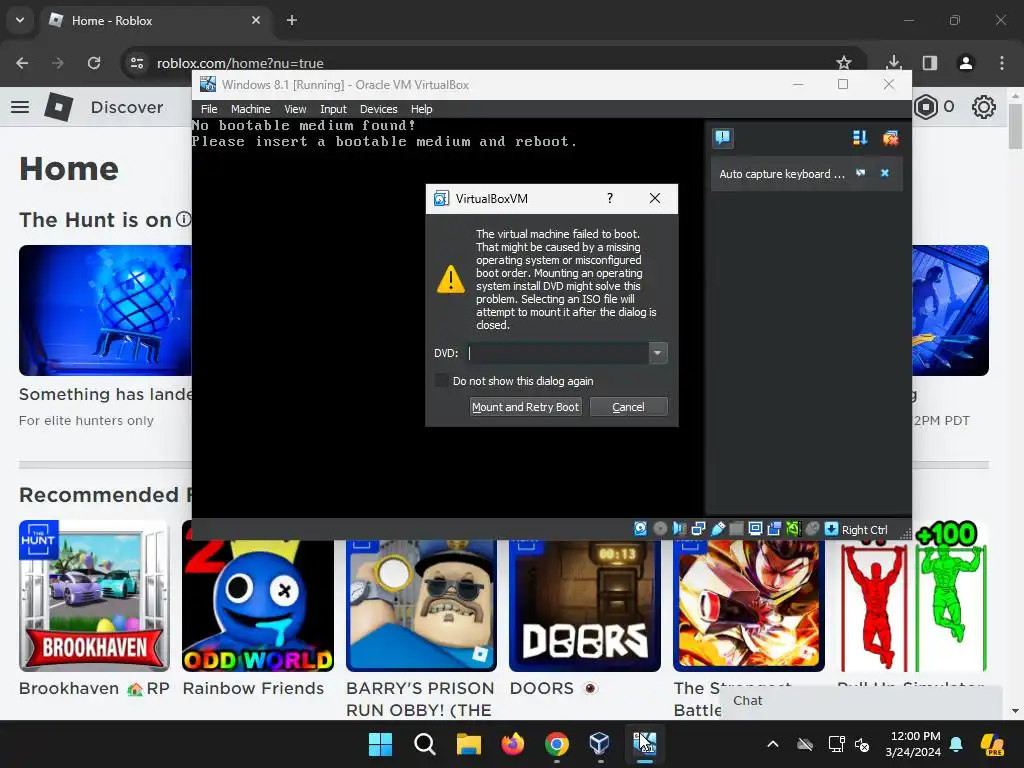This screenshot has height=768, width=1024.
Task: Open Roblox Discover link
Action: pos(127,107)
